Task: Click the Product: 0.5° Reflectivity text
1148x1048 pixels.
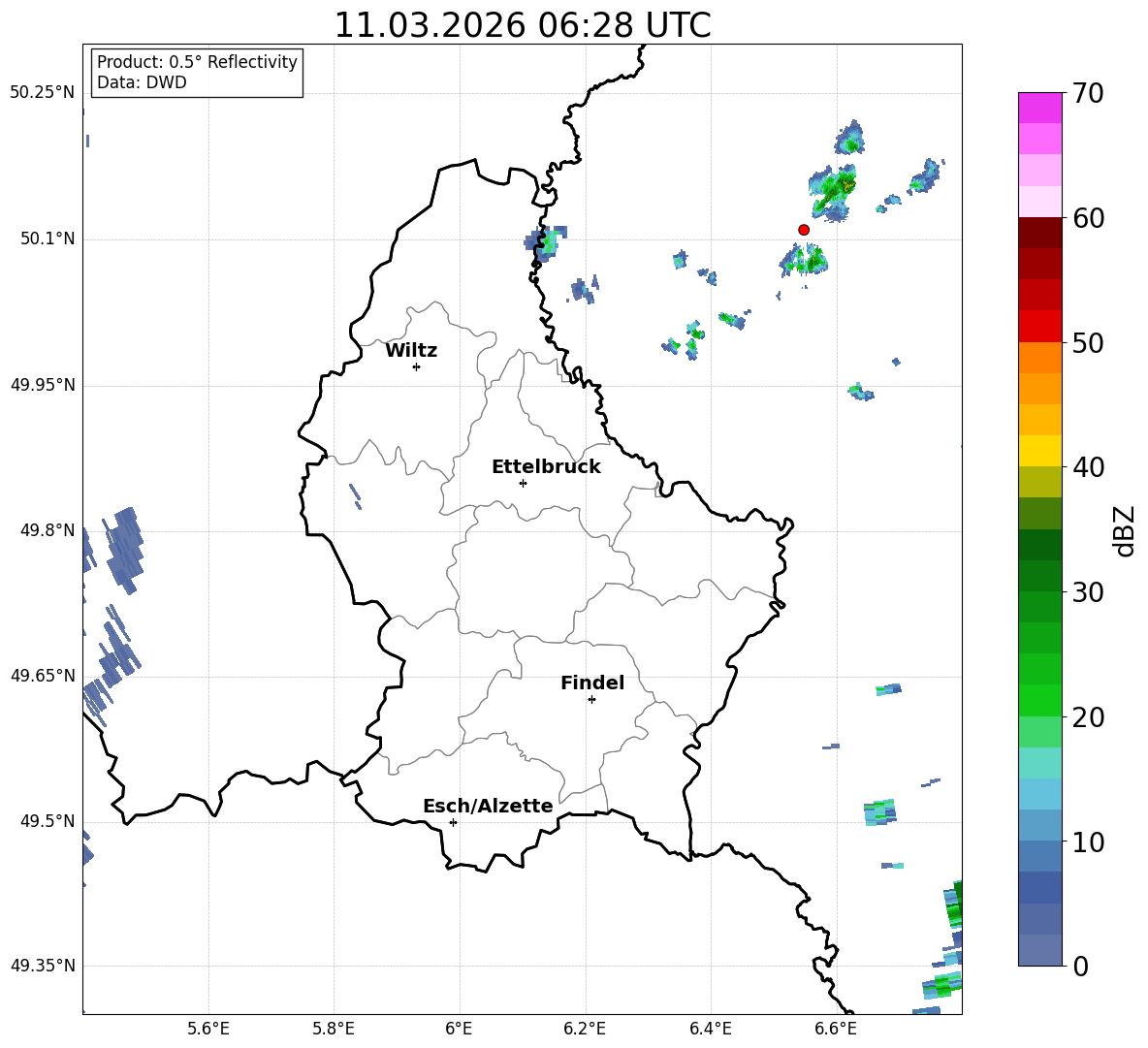Action: coord(197,61)
